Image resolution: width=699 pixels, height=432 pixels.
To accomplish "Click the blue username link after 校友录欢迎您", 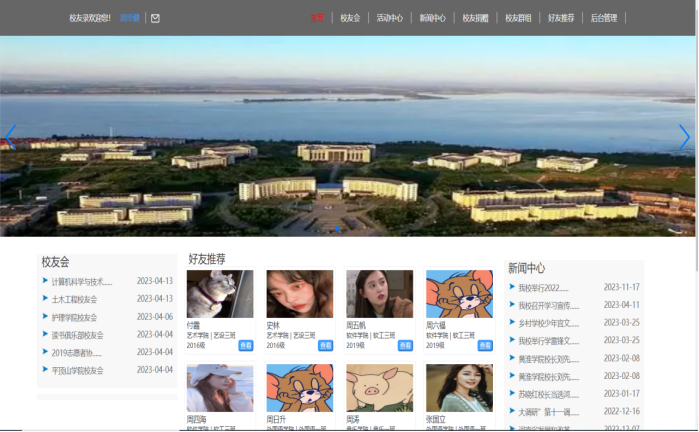I will (x=130, y=18).
